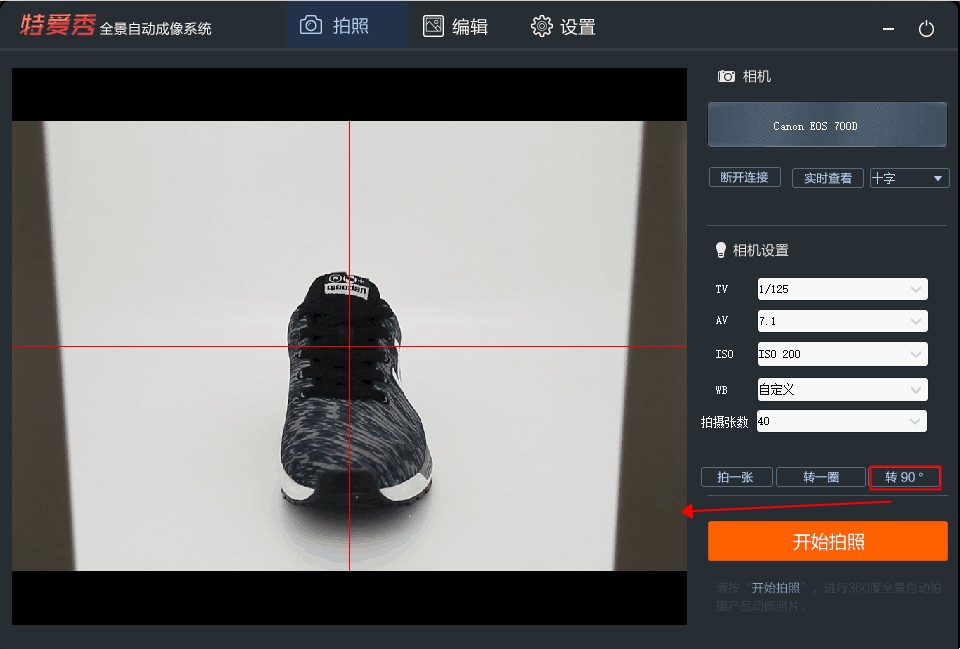Click the orange 开始拍照 button
This screenshot has height=649, width=960.
pyautogui.click(x=828, y=541)
